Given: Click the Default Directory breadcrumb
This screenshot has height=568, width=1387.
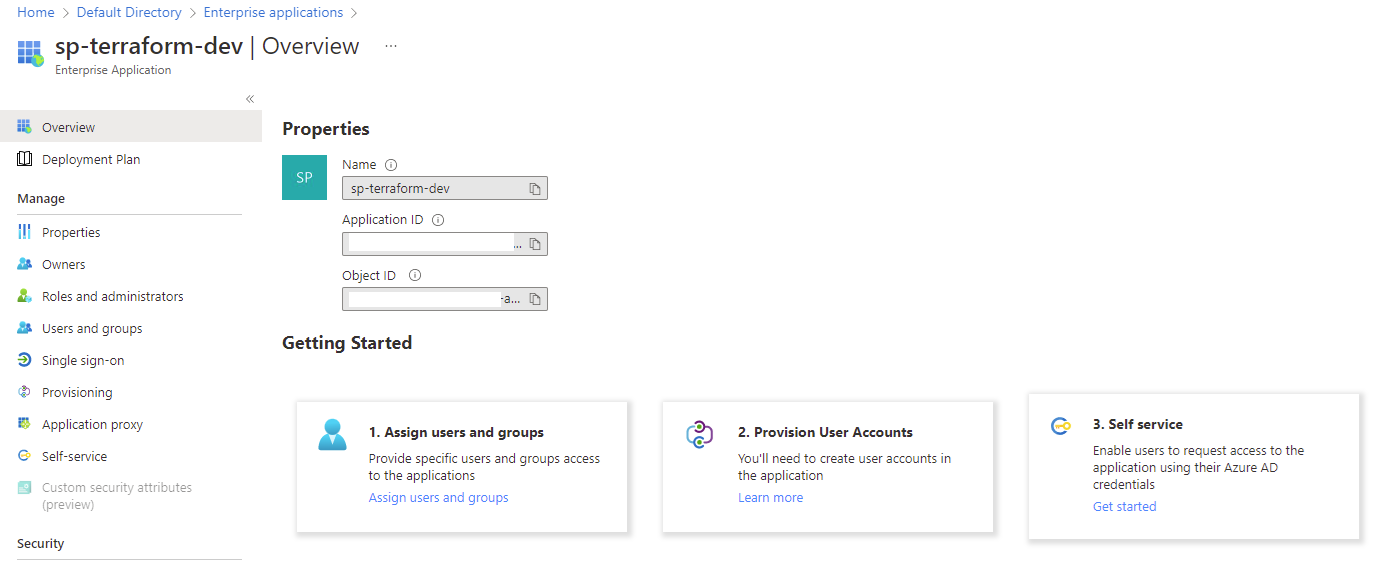Looking at the screenshot, I should click(129, 13).
